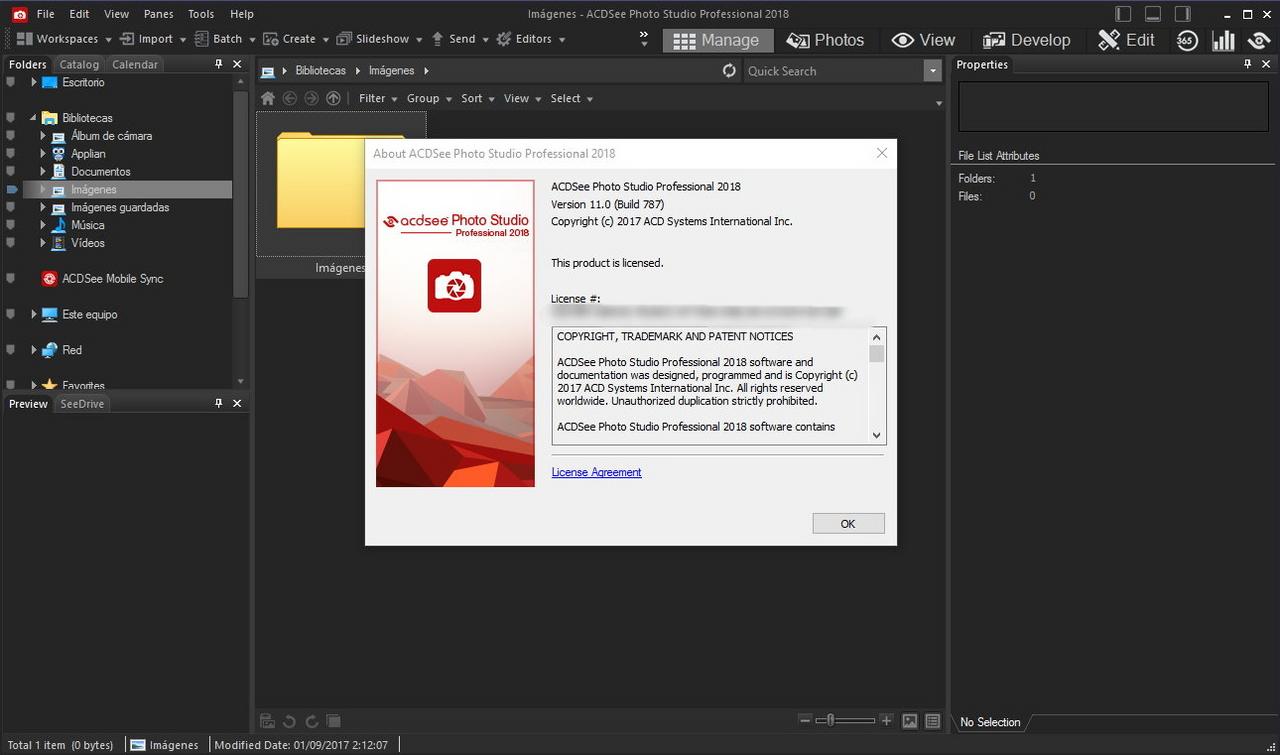Pin the Preview pane

point(219,403)
